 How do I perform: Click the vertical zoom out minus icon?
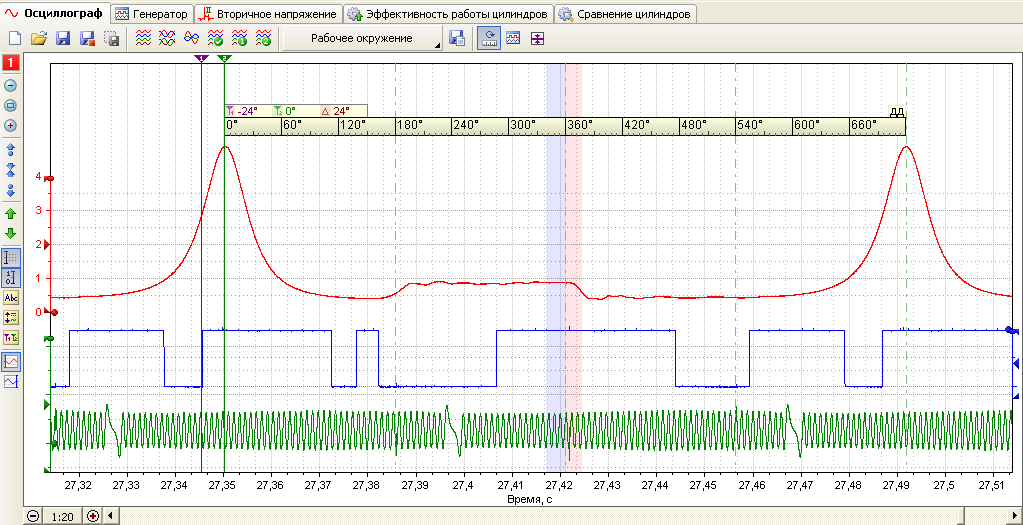tap(10, 85)
